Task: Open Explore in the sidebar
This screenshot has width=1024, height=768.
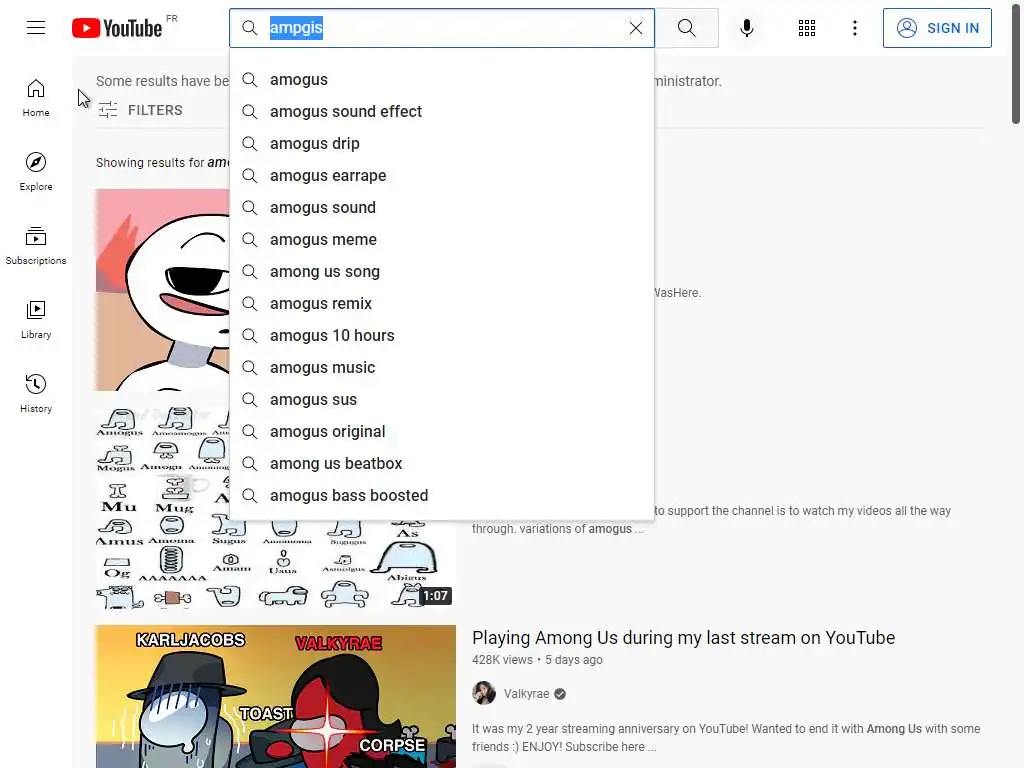Action: tap(36, 172)
